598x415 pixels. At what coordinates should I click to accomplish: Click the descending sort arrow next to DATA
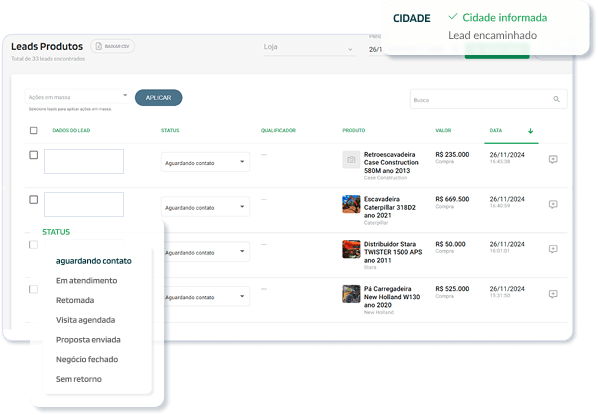[x=530, y=131]
